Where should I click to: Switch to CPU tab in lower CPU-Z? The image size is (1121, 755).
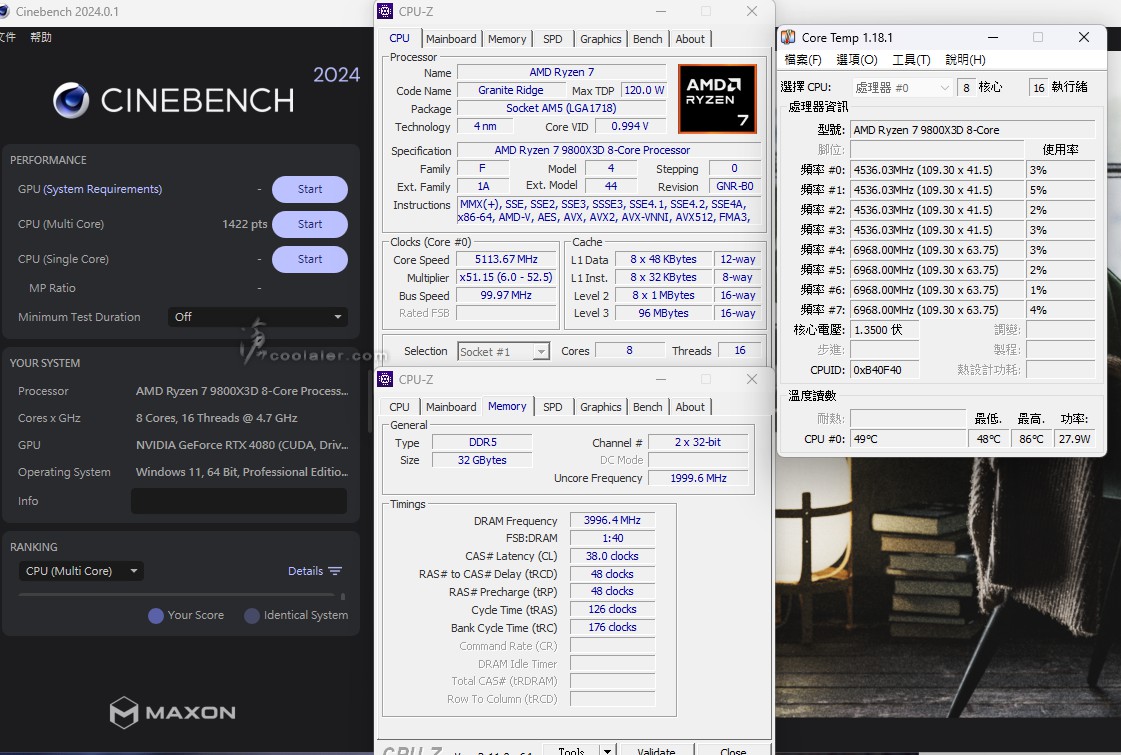click(x=400, y=407)
